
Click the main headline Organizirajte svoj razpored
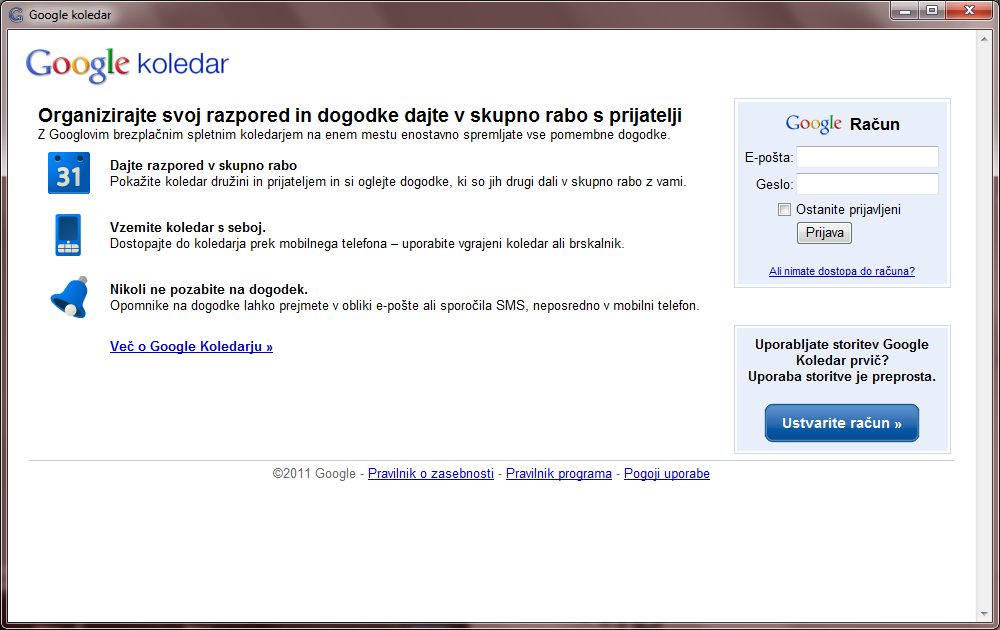360,115
